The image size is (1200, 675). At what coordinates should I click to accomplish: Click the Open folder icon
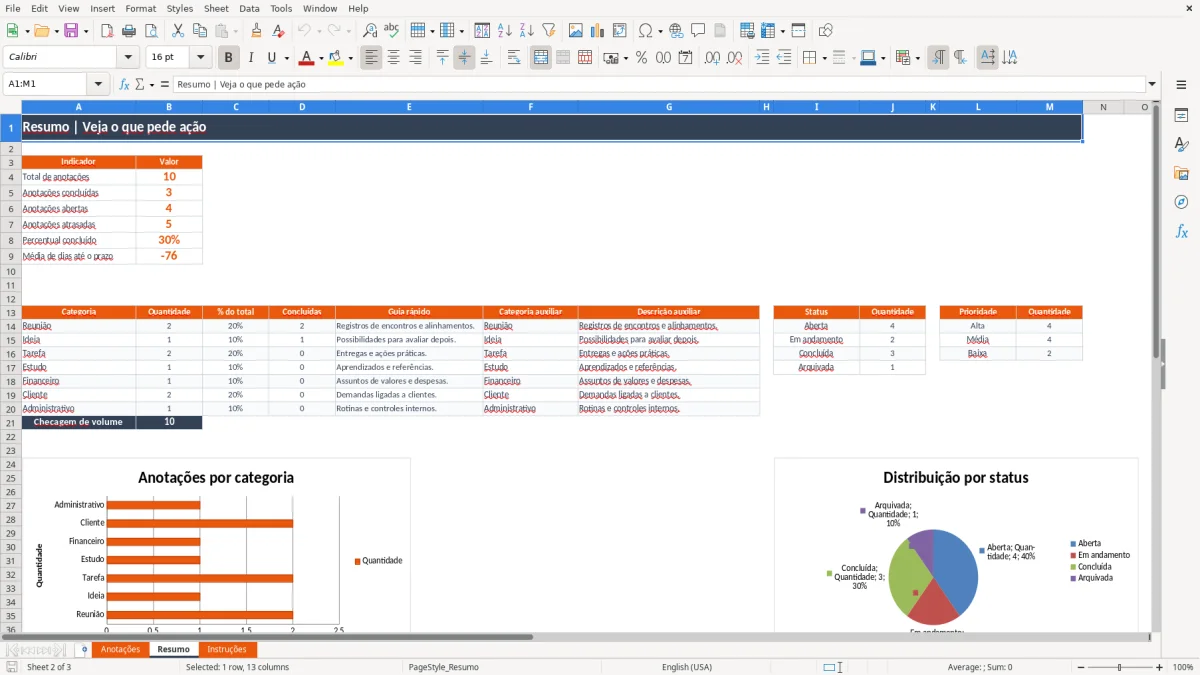click(x=41, y=31)
